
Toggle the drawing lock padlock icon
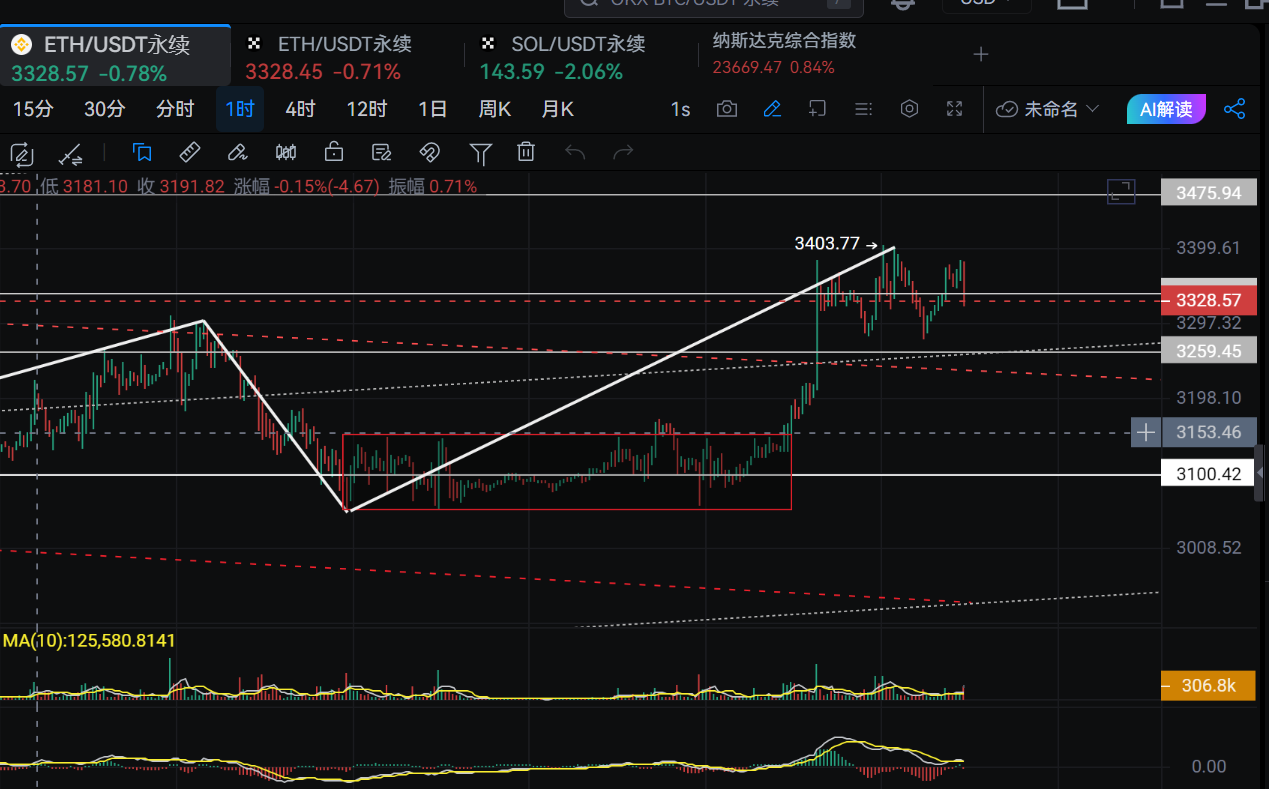coord(334,152)
